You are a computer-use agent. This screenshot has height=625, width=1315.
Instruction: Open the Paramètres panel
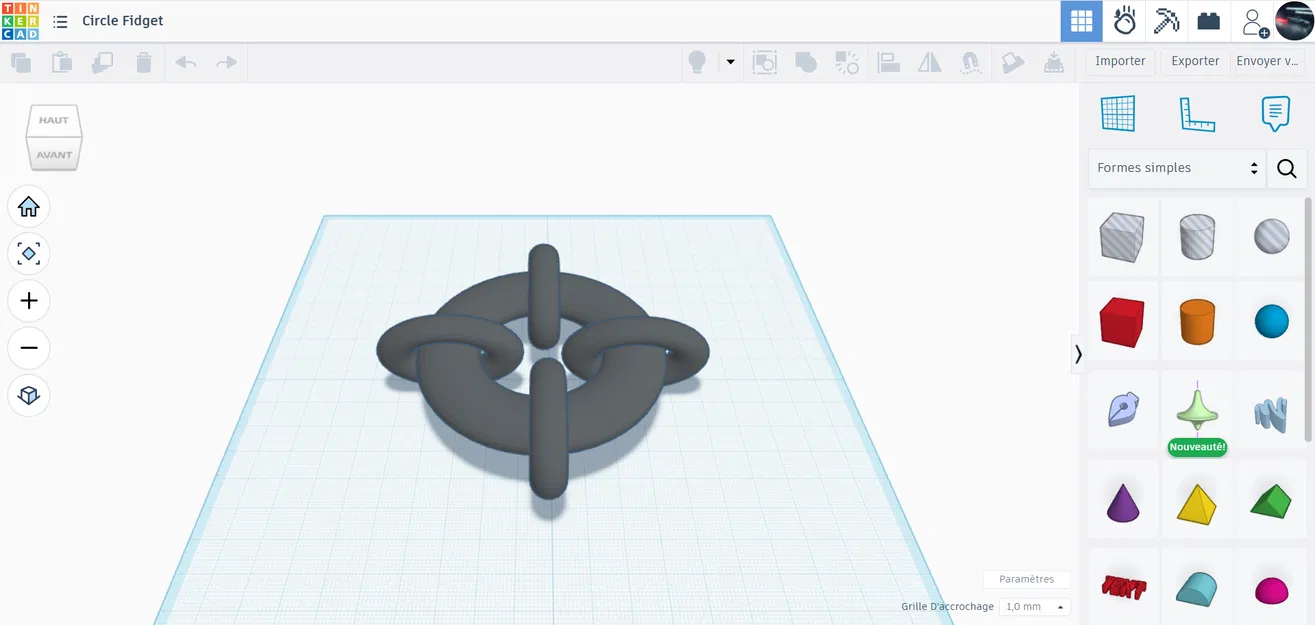tap(1027, 578)
